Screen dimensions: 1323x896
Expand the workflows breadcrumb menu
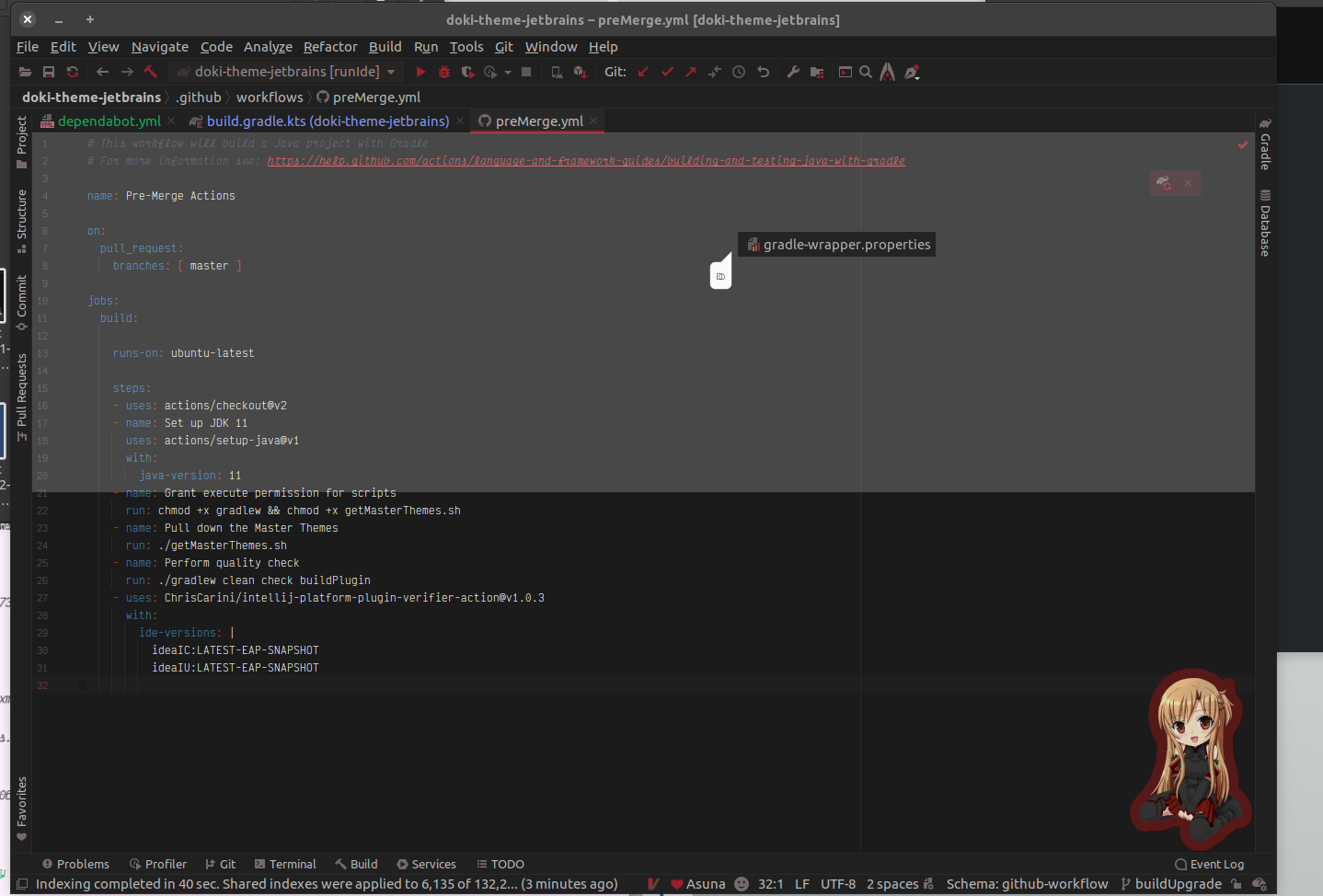point(269,97)
